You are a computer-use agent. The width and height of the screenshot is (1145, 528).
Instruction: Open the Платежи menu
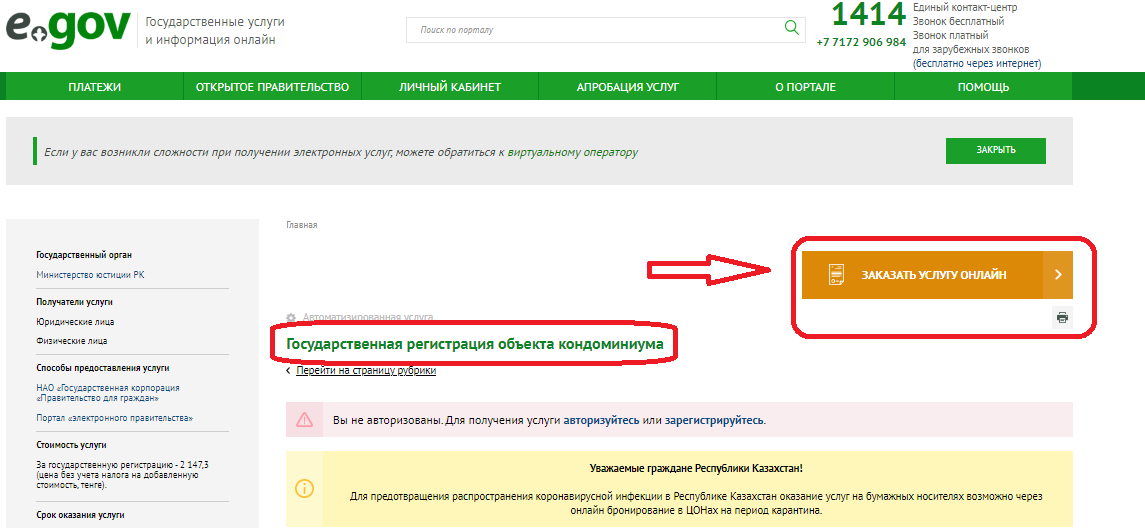[95, 87]
